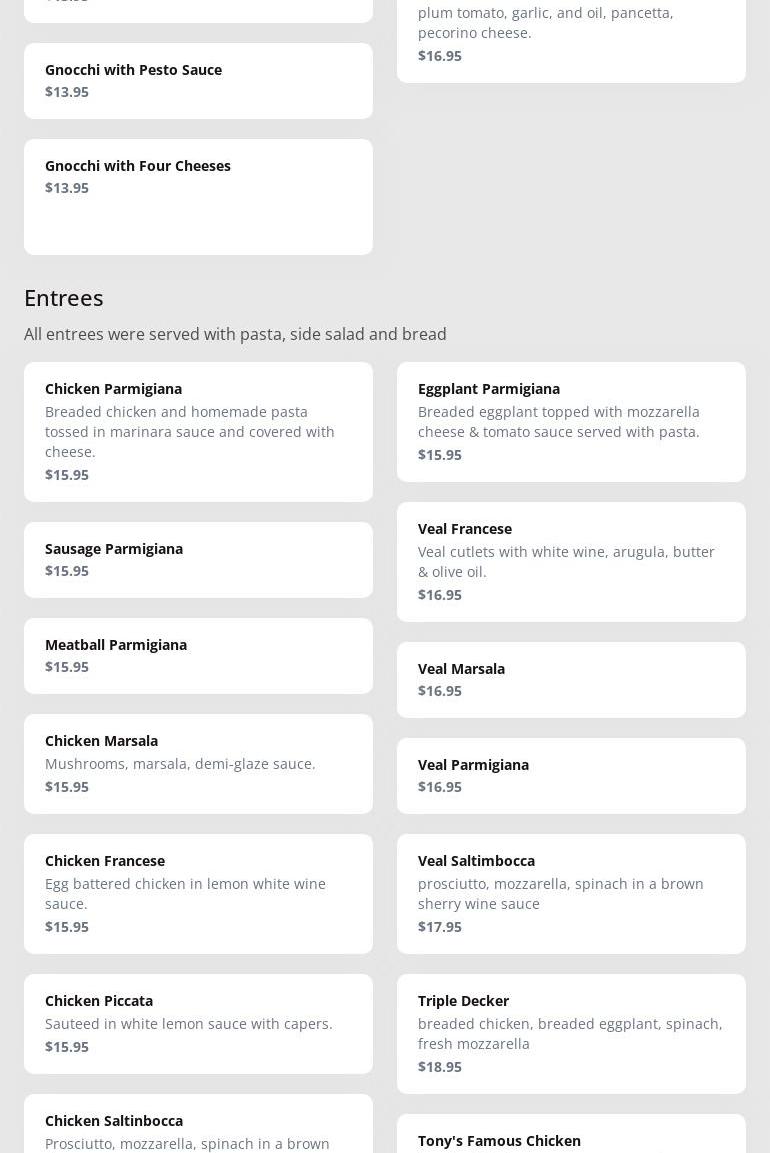This screenshot has height=1153, width=770.
Task: Click the Entrees section heading
Action: click(64, 298)
